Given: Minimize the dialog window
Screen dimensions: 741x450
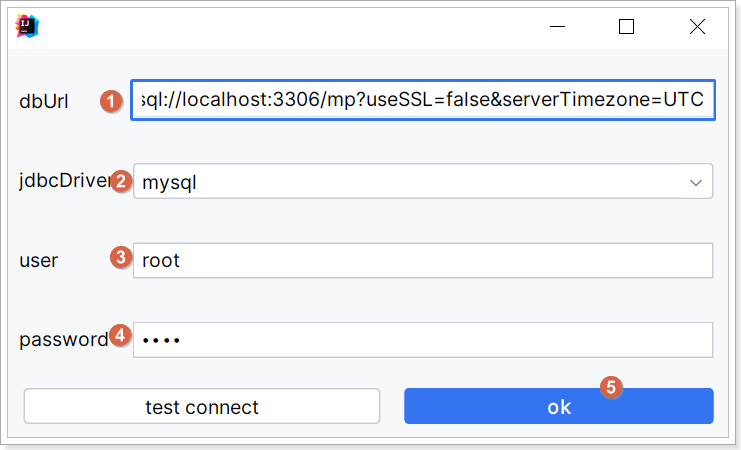Looking at the screenshot, I should point(558,26).
